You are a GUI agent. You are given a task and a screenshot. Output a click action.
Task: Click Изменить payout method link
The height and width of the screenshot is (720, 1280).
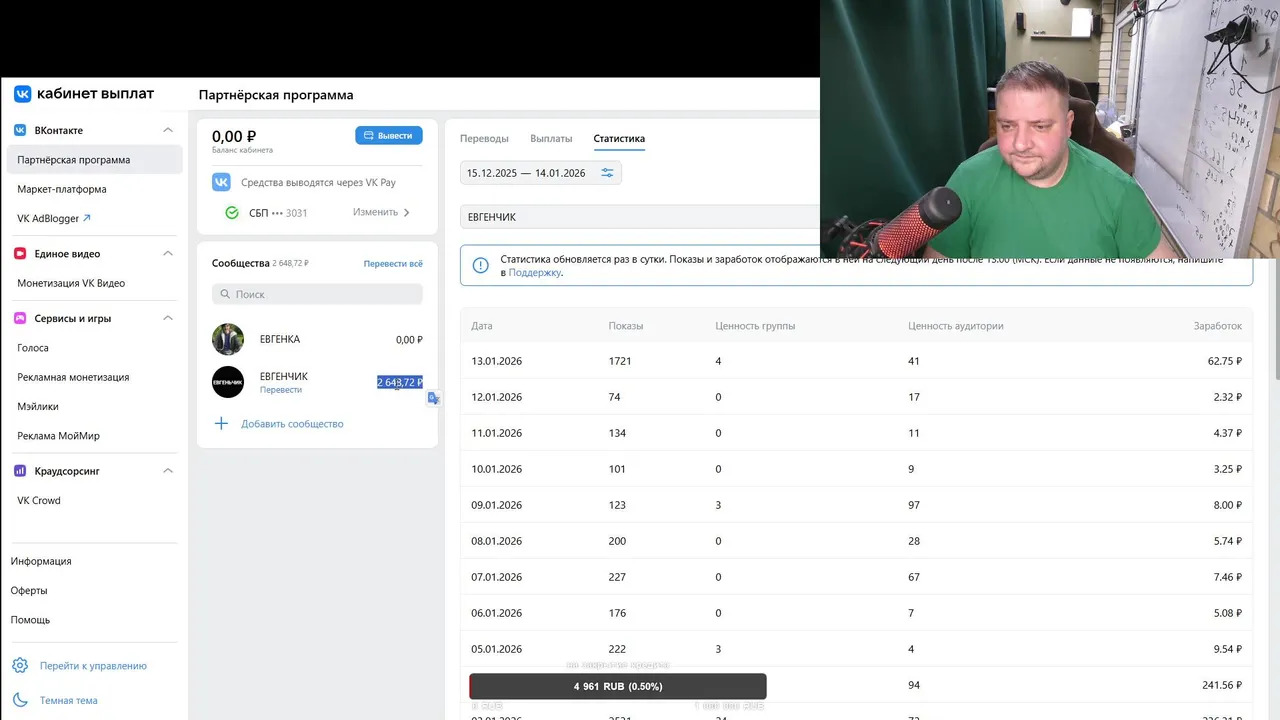(x=375, y=213)
